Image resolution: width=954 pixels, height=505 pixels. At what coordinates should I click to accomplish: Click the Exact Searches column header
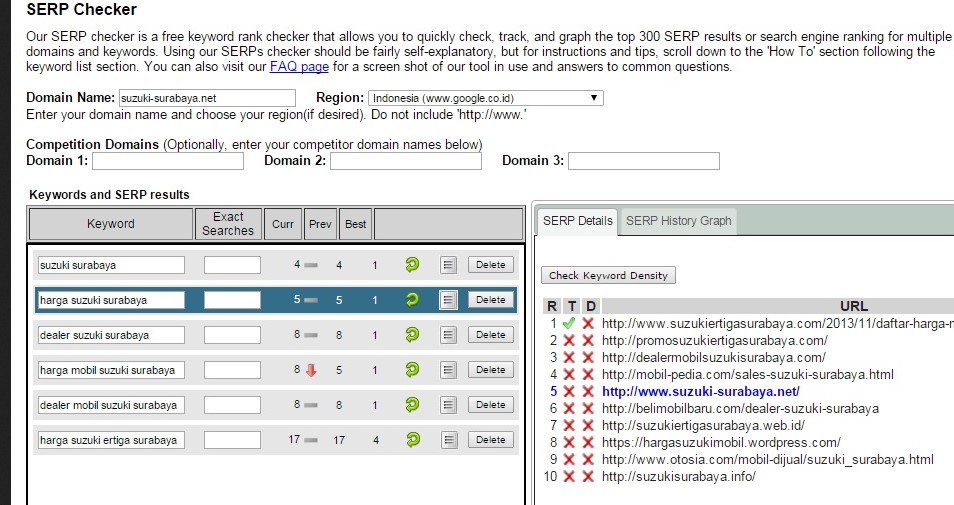pos(228,224)
